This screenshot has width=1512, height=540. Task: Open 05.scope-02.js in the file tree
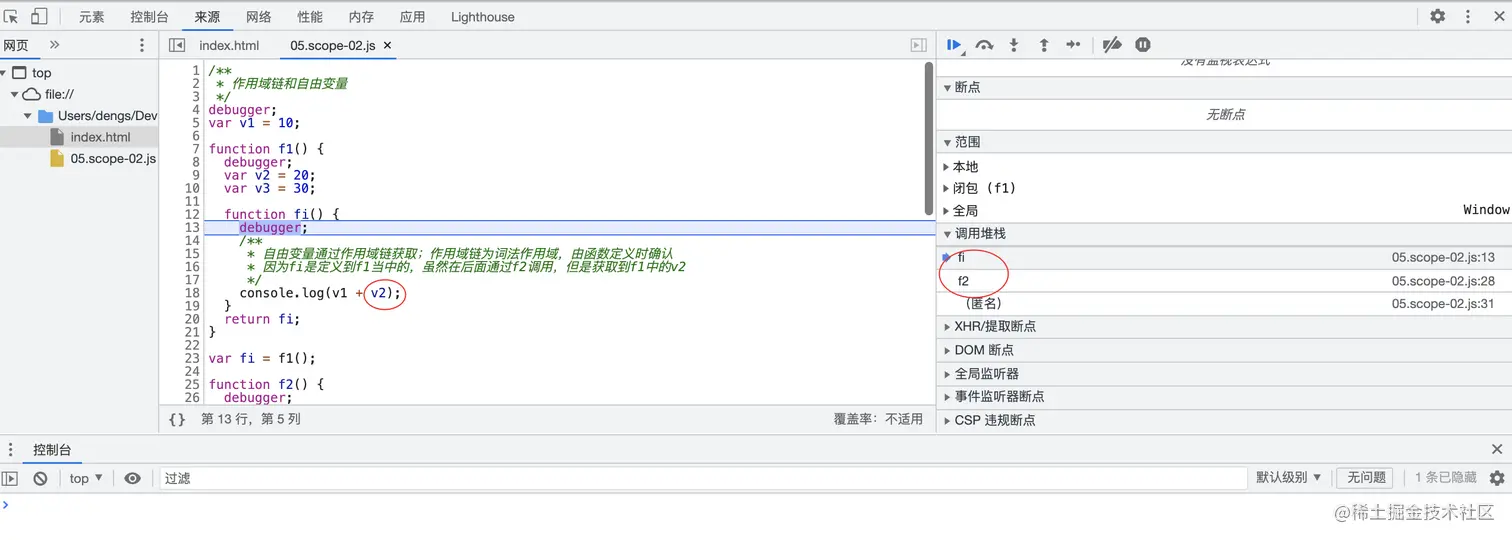click(x=113, y=159)
